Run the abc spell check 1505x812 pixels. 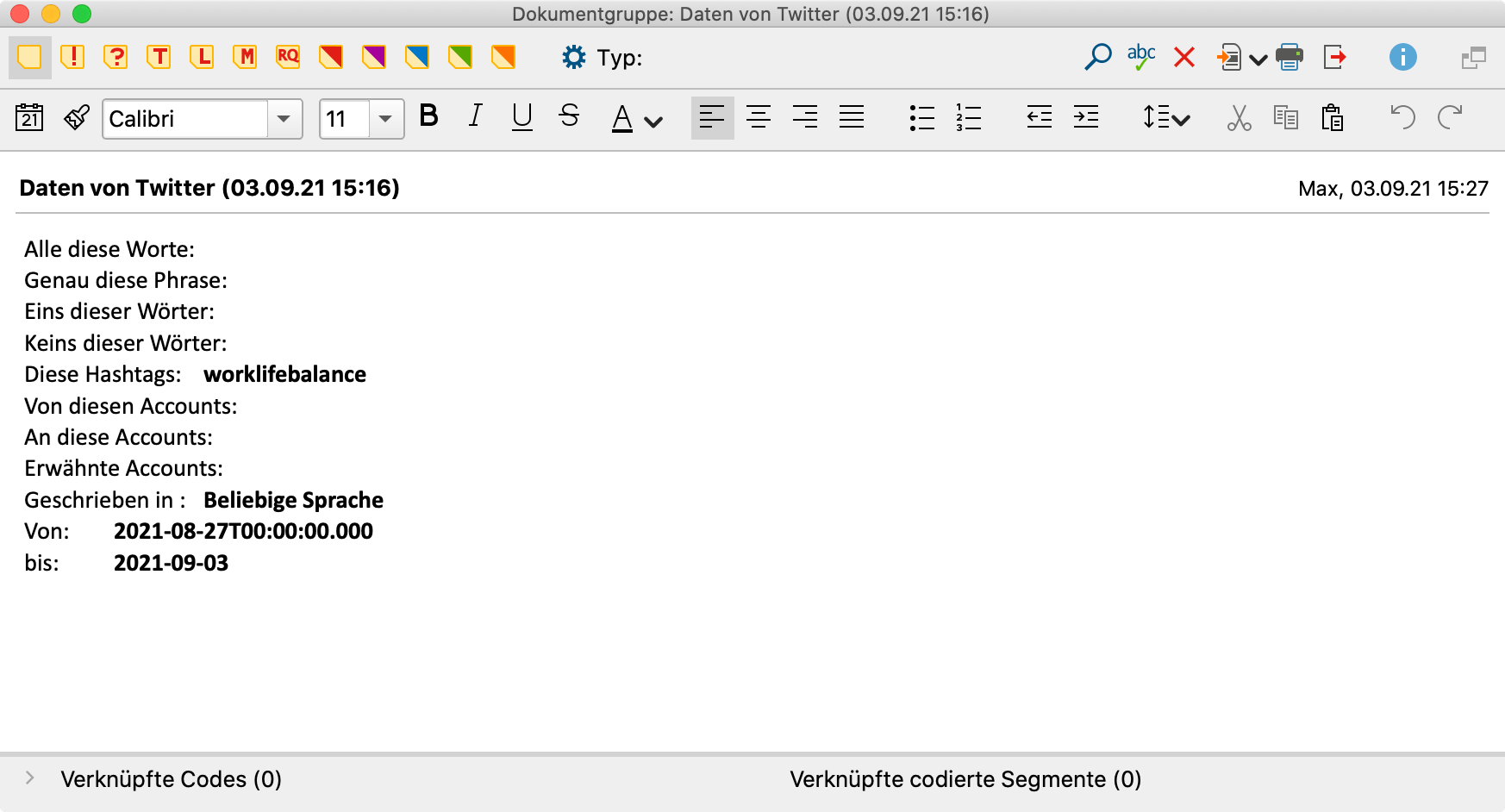click(x=1141, y=58)
